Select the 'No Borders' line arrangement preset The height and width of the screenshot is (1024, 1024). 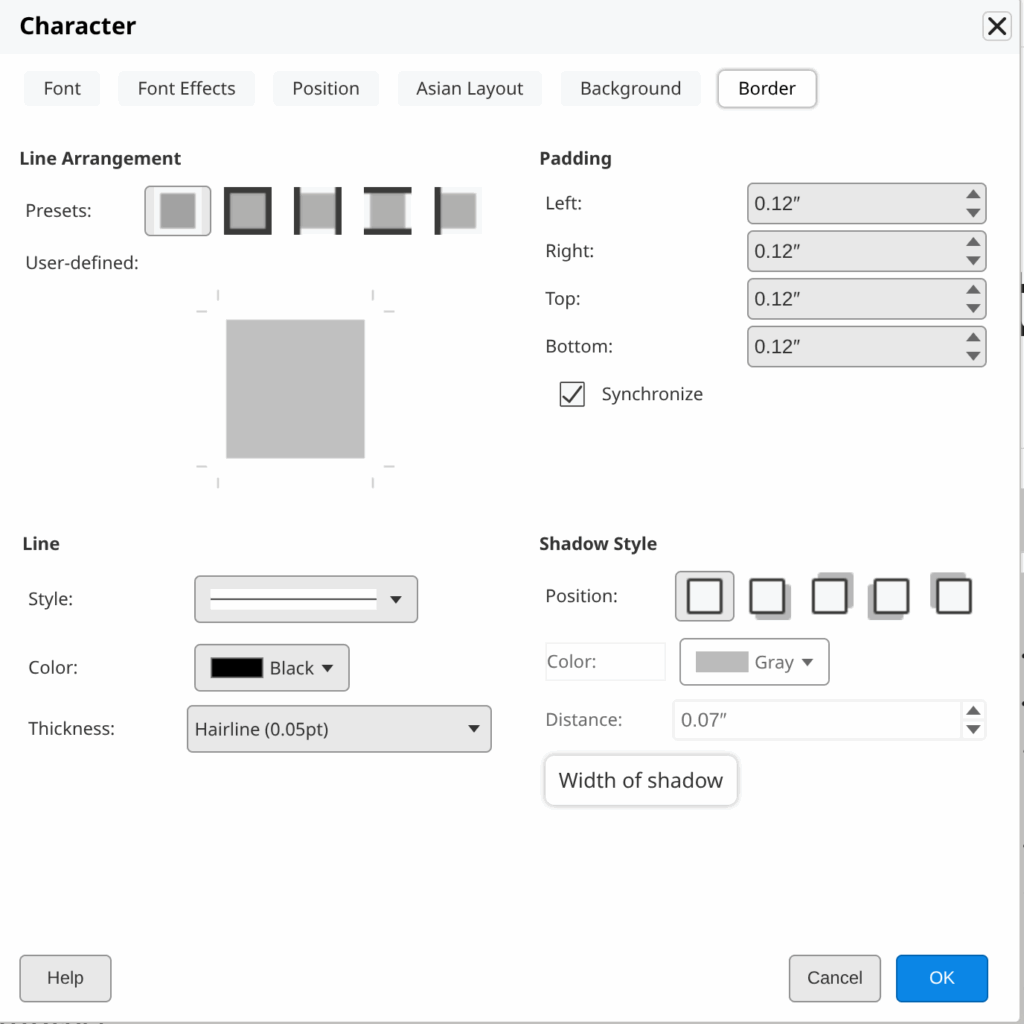(178, 211)
